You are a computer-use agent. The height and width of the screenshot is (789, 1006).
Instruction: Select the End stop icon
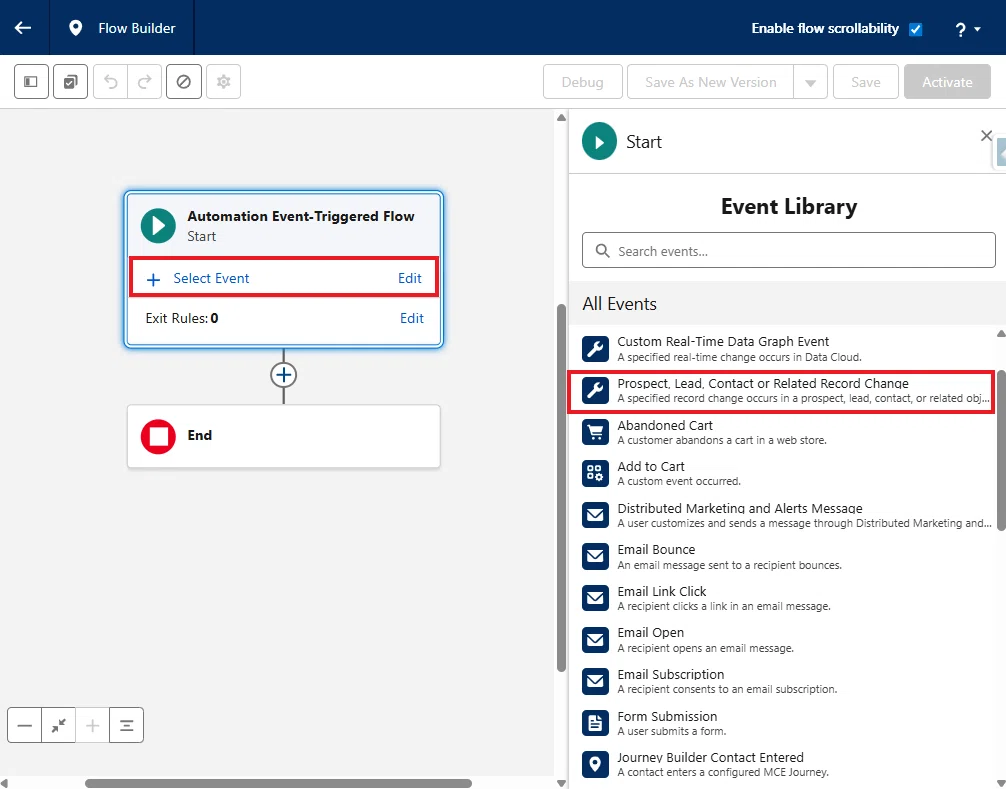(x=158, y=437)
